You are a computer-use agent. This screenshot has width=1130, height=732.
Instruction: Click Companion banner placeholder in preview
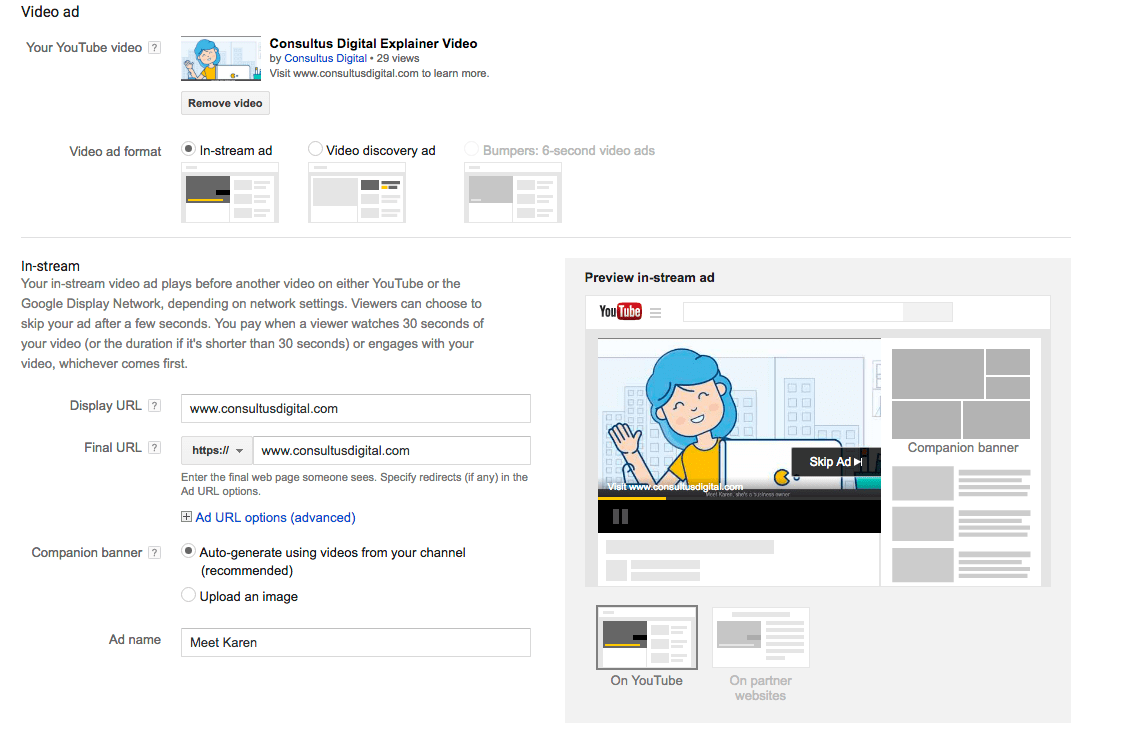[x=961, y=394]
